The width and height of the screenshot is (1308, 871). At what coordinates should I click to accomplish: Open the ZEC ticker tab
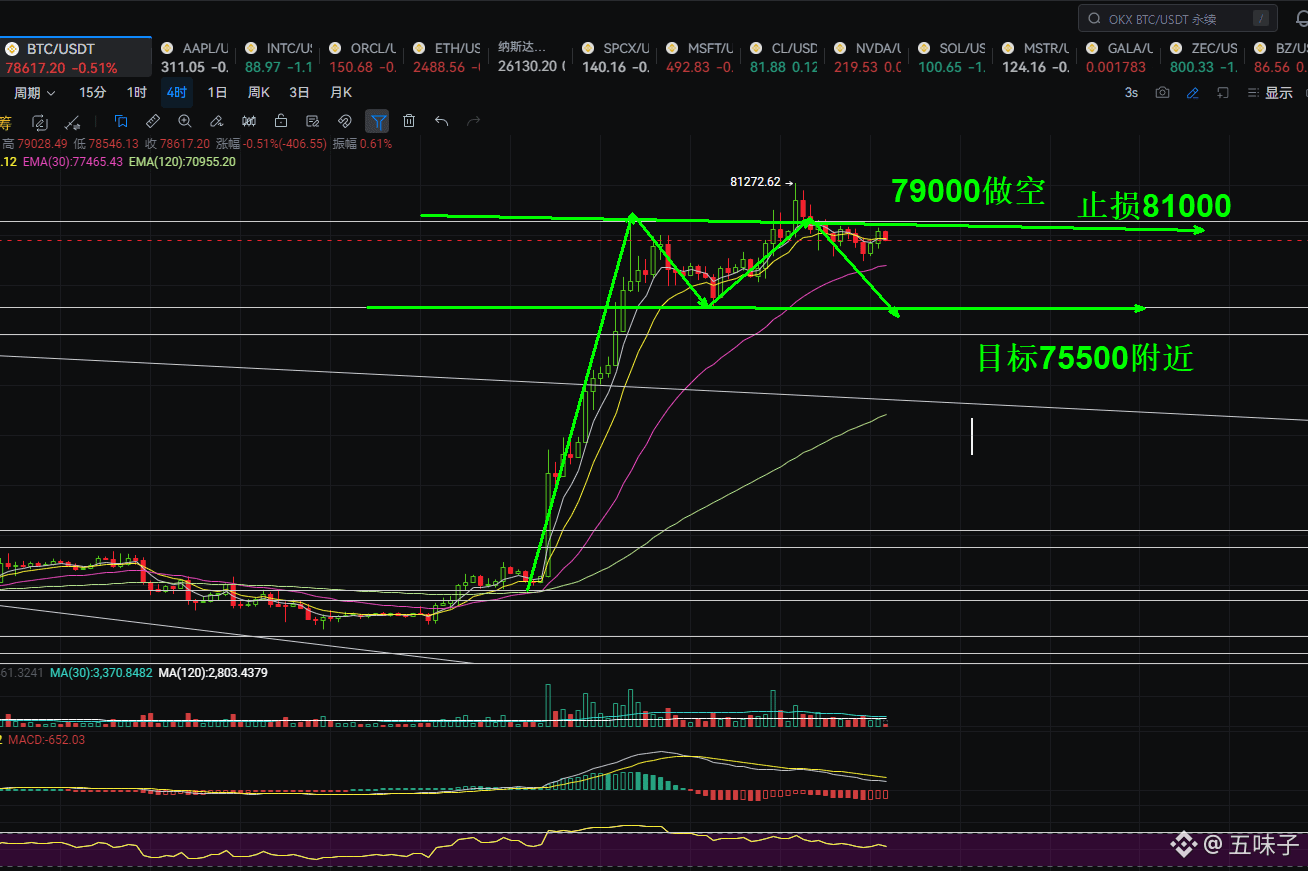[1203, 57]
